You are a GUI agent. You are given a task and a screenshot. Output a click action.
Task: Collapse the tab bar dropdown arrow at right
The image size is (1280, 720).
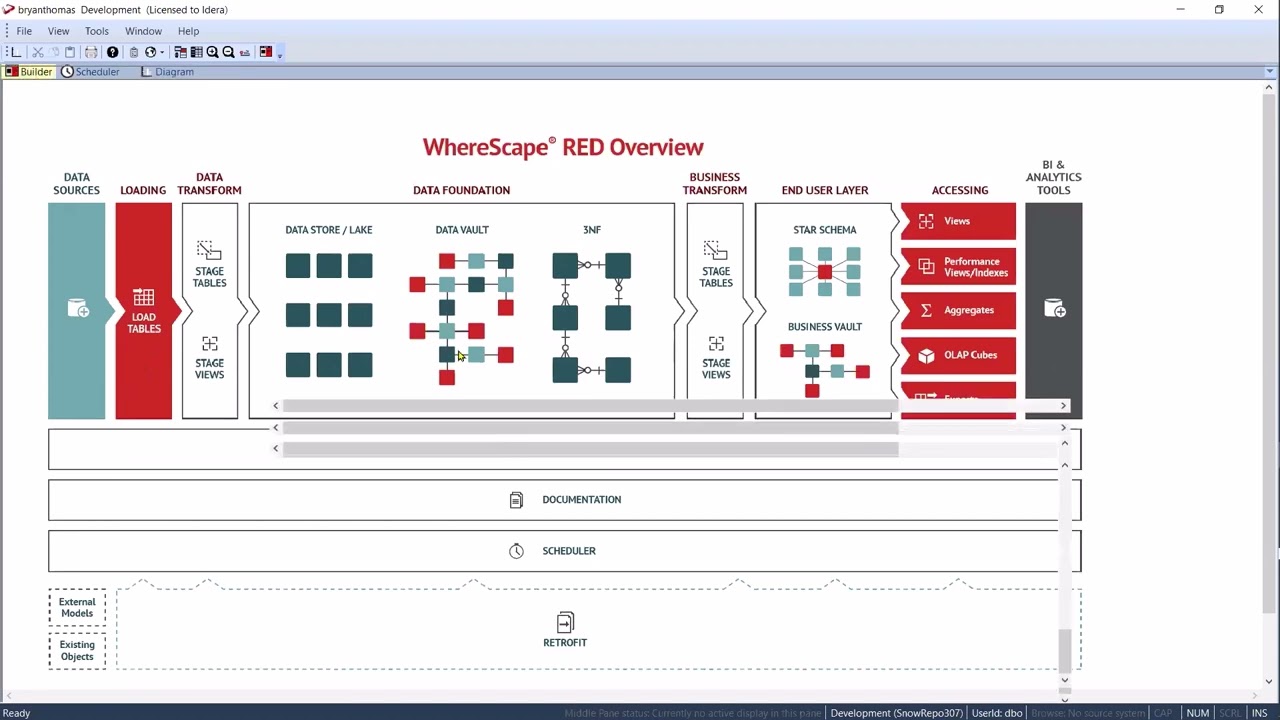[1270, 72]
